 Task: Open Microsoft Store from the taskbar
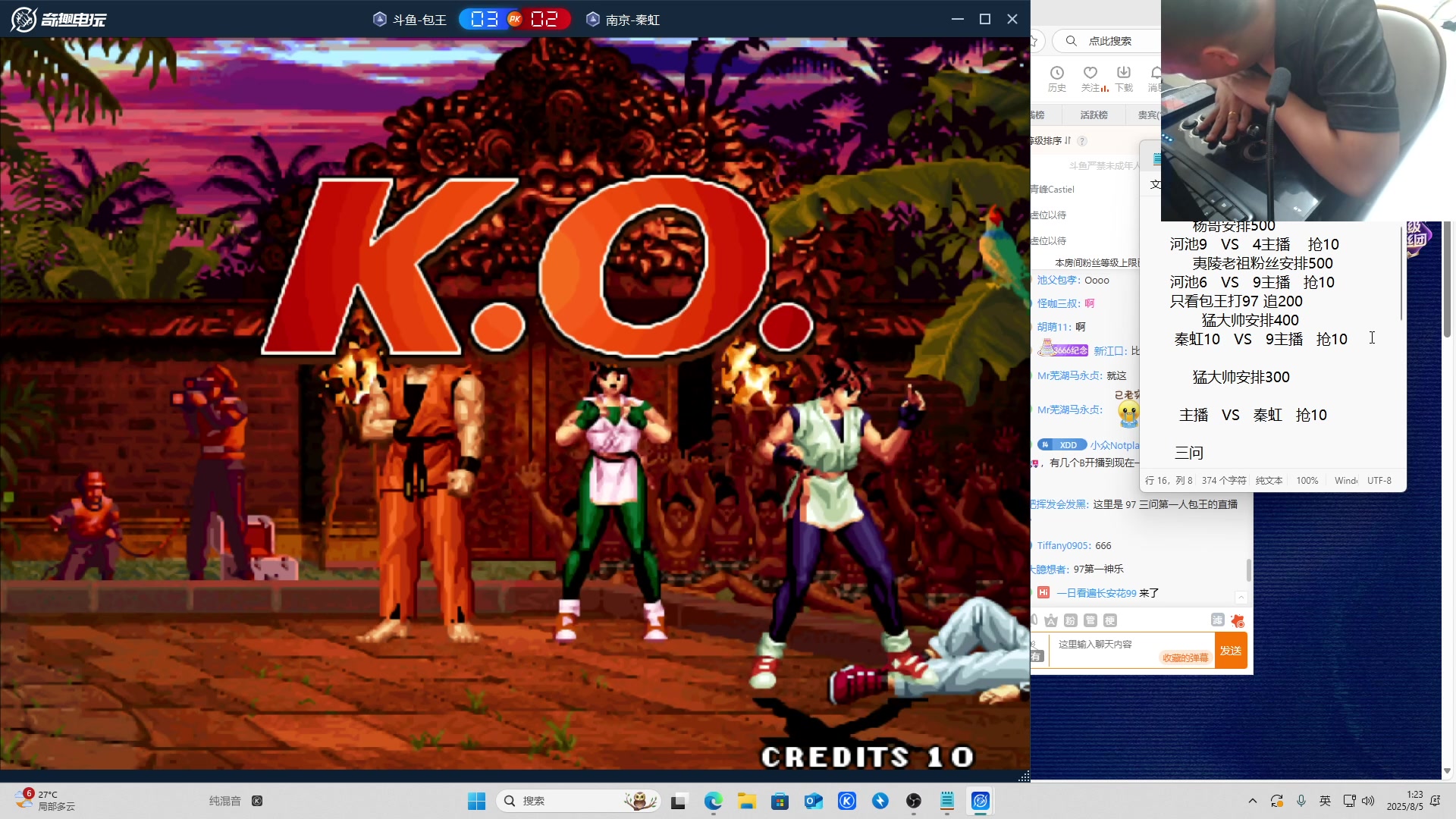780,801
